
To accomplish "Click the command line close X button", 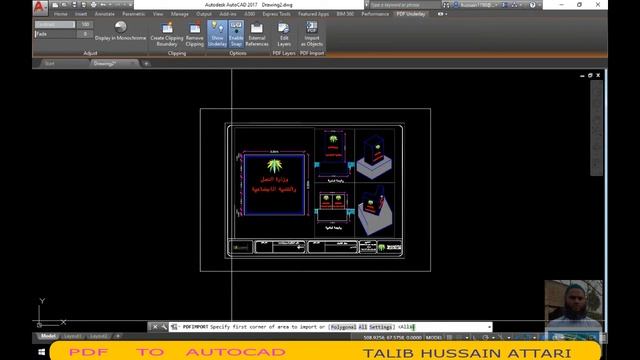I will [x=155, y=327].
